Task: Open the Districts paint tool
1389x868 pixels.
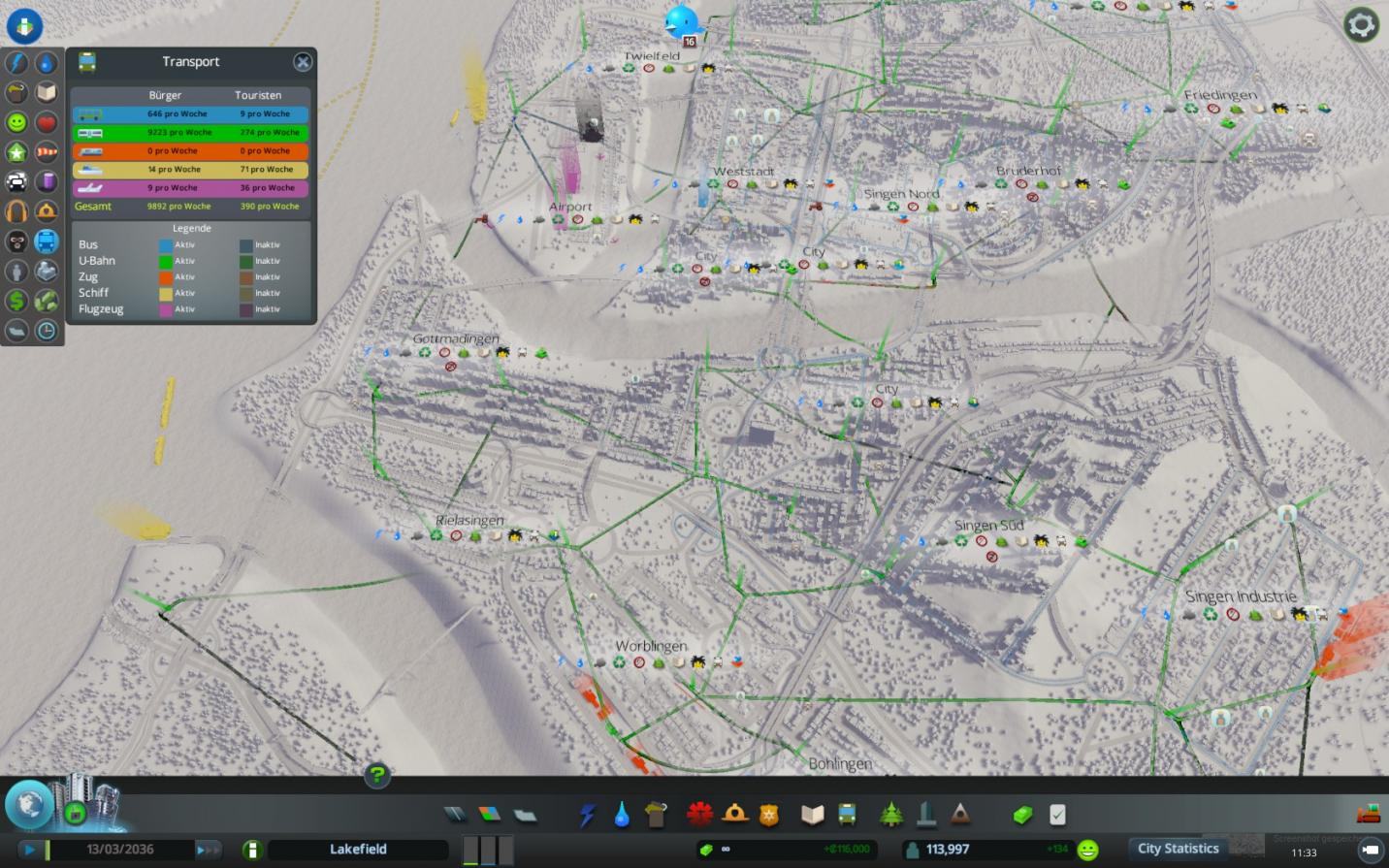Action: (x=524, y=815)
